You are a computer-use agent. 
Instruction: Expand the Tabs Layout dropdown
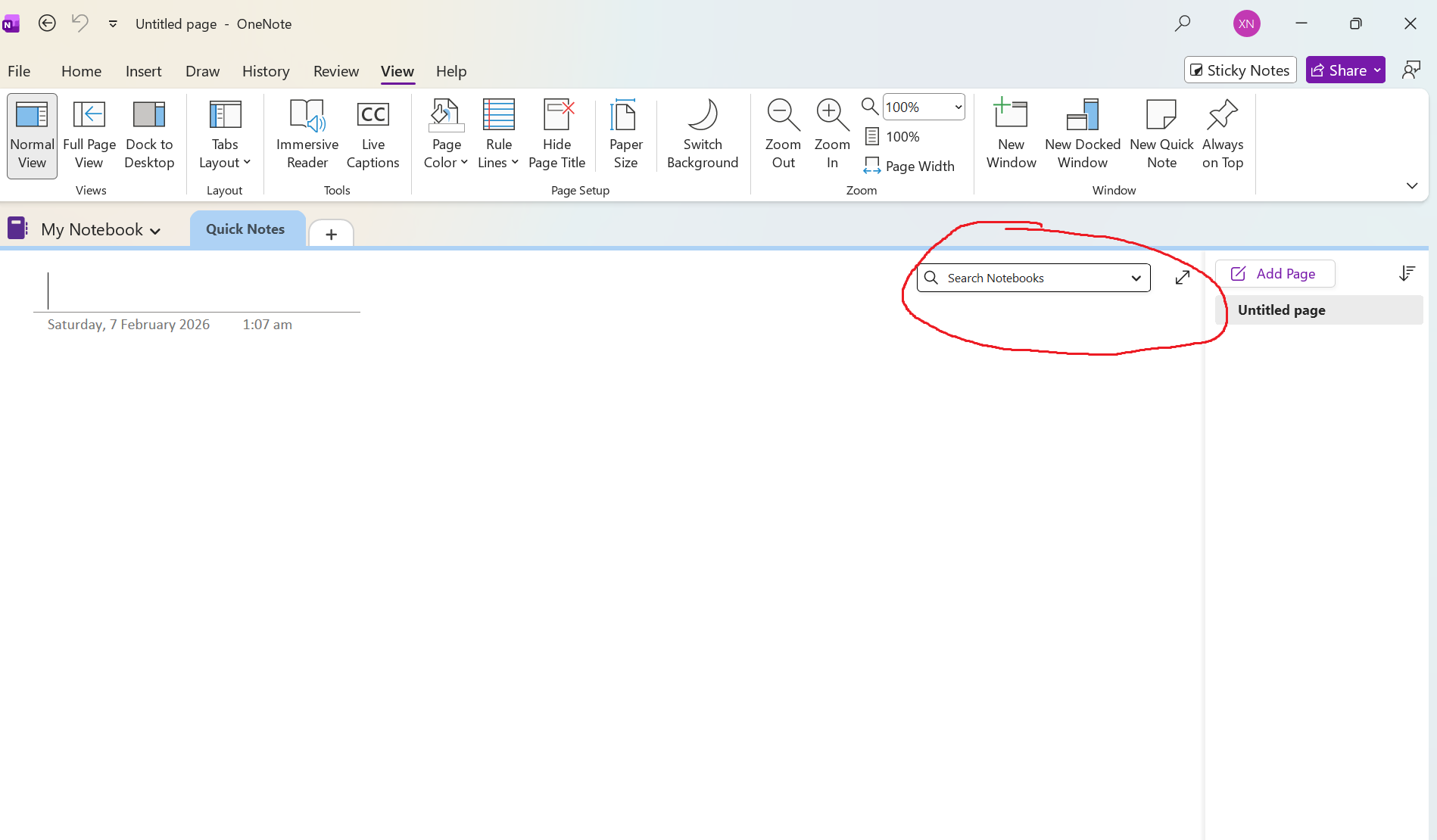click(225, 135)
